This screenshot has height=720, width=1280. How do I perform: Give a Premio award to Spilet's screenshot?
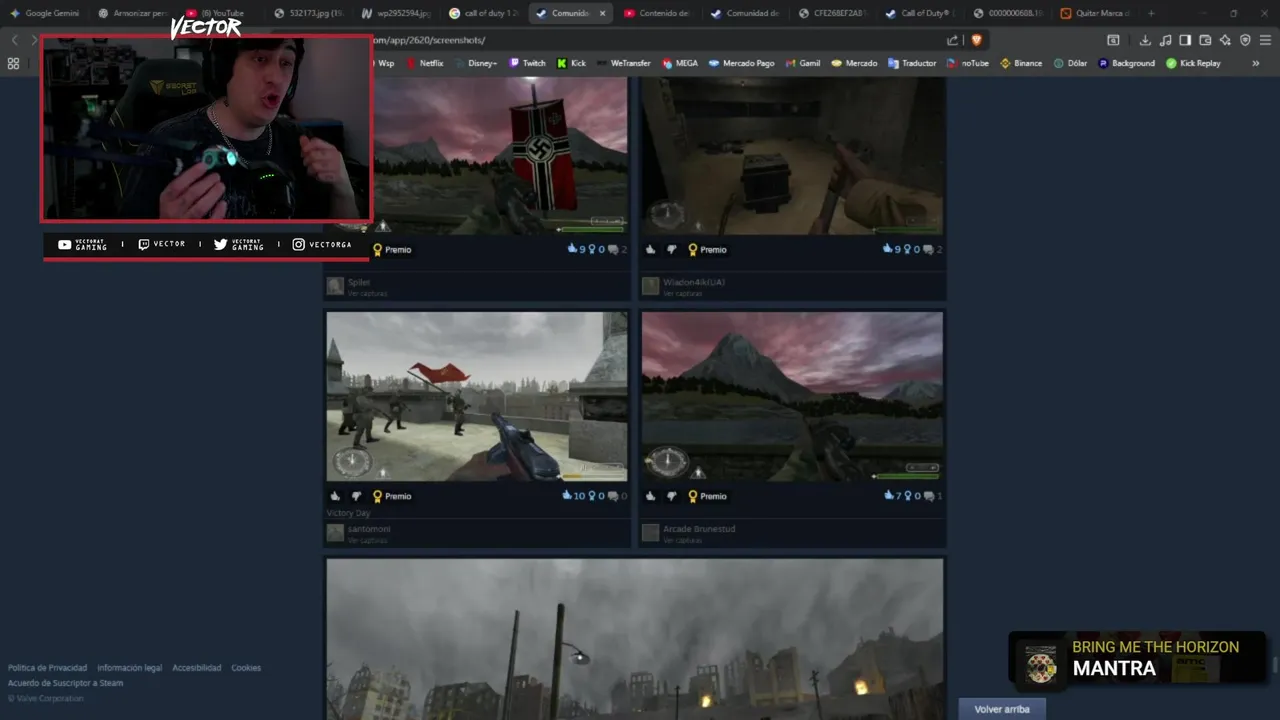pyautogui.click(x=392, y=249)
